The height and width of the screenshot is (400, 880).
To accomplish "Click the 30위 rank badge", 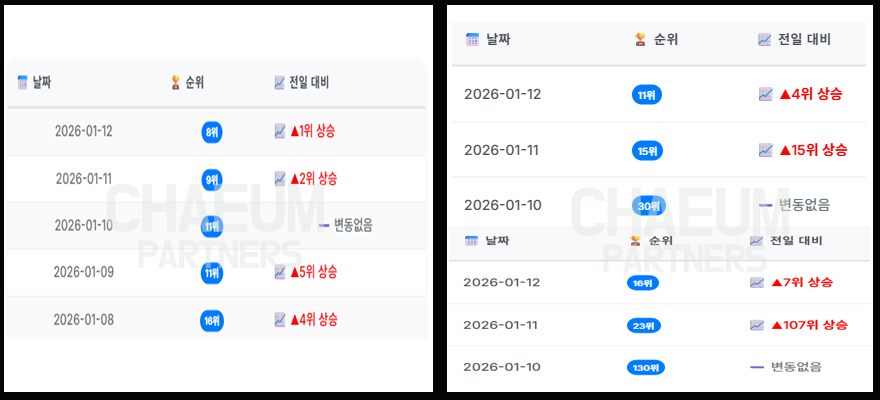I will click(x=647, y=206).
